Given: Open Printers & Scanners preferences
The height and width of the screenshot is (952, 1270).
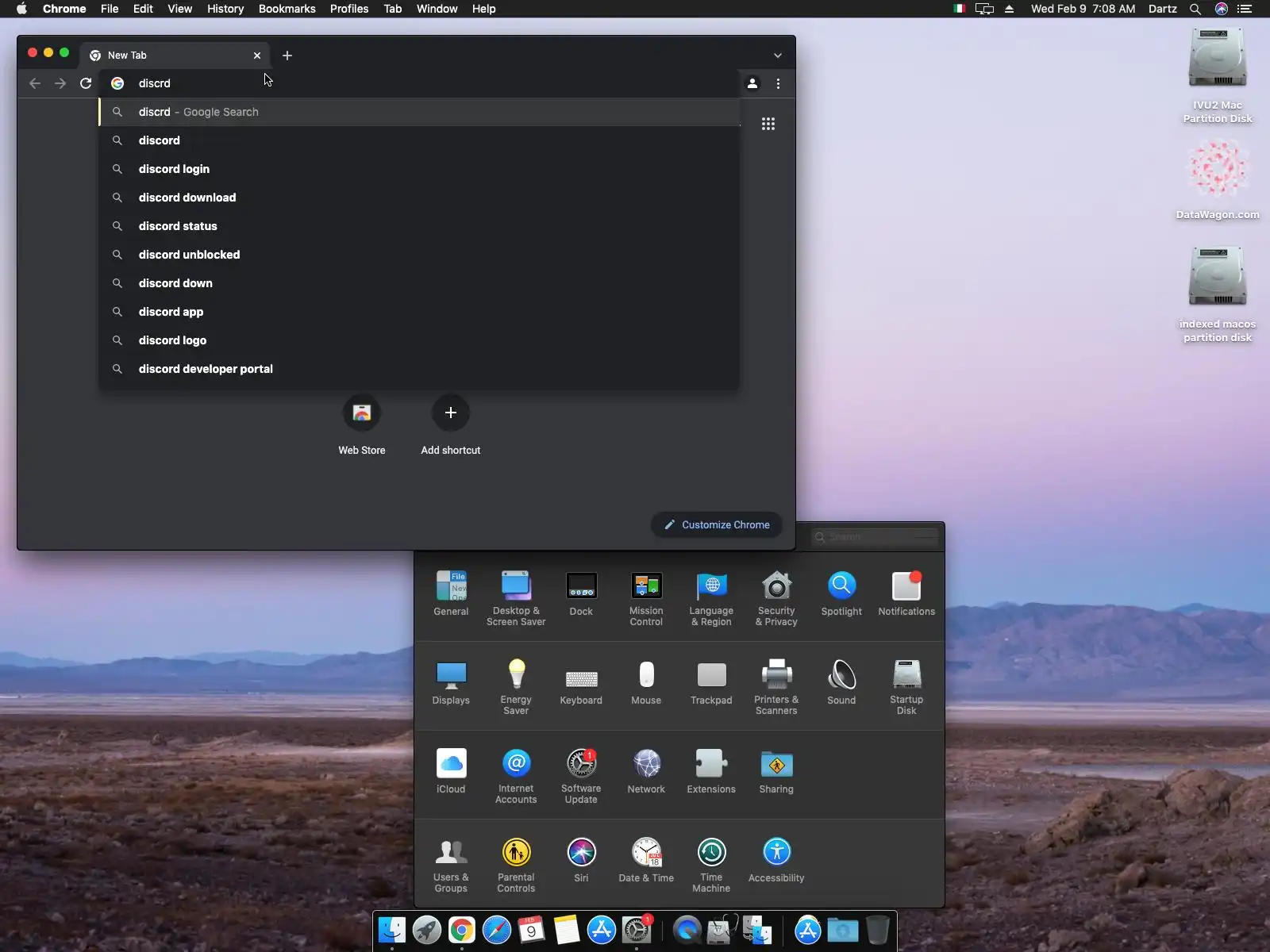Looking at the screenshot, I should click(776, 687).
